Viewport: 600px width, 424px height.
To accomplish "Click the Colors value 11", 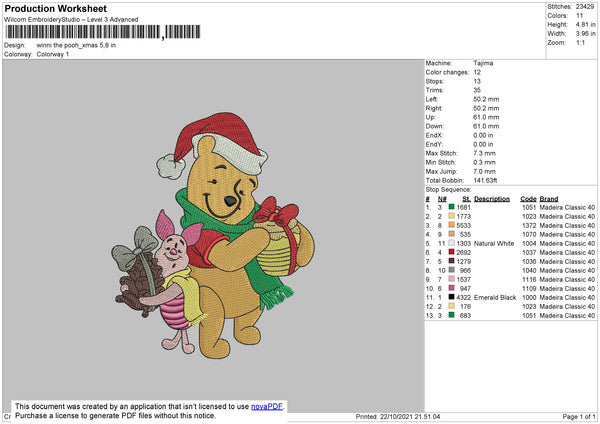I will tap(579, 16).
